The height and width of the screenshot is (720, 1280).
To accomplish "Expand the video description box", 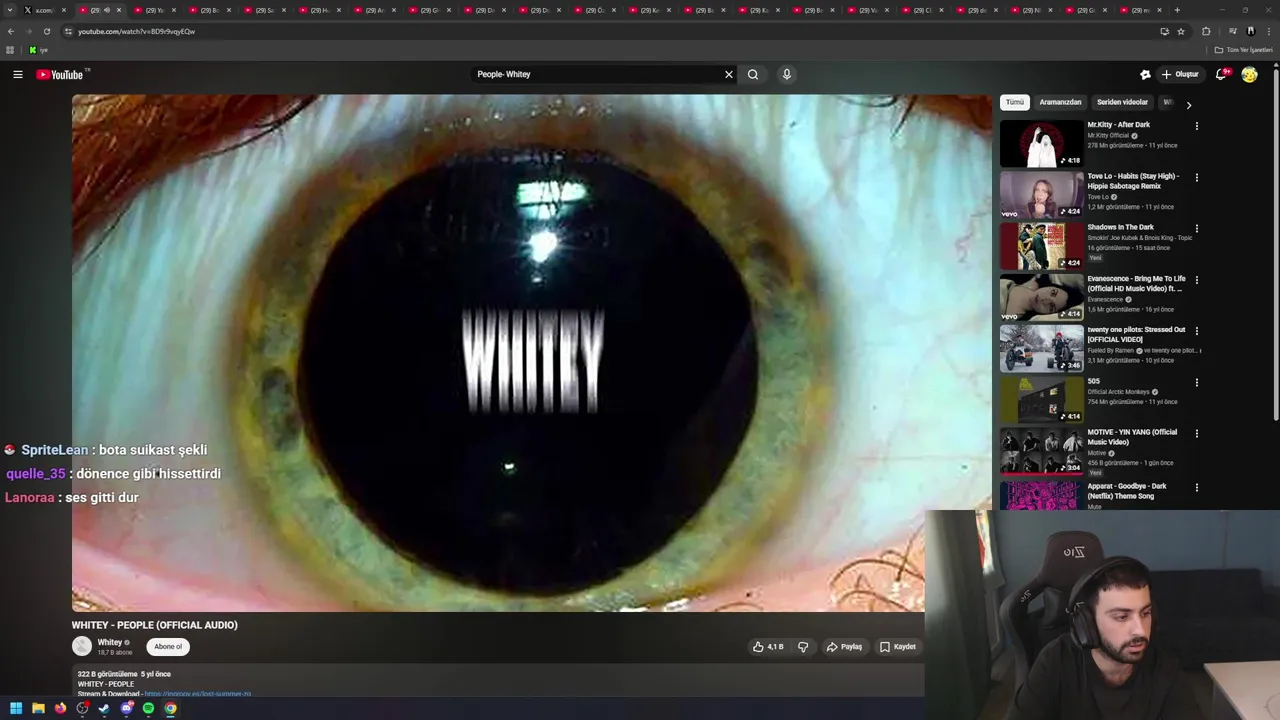I will 498,682.
